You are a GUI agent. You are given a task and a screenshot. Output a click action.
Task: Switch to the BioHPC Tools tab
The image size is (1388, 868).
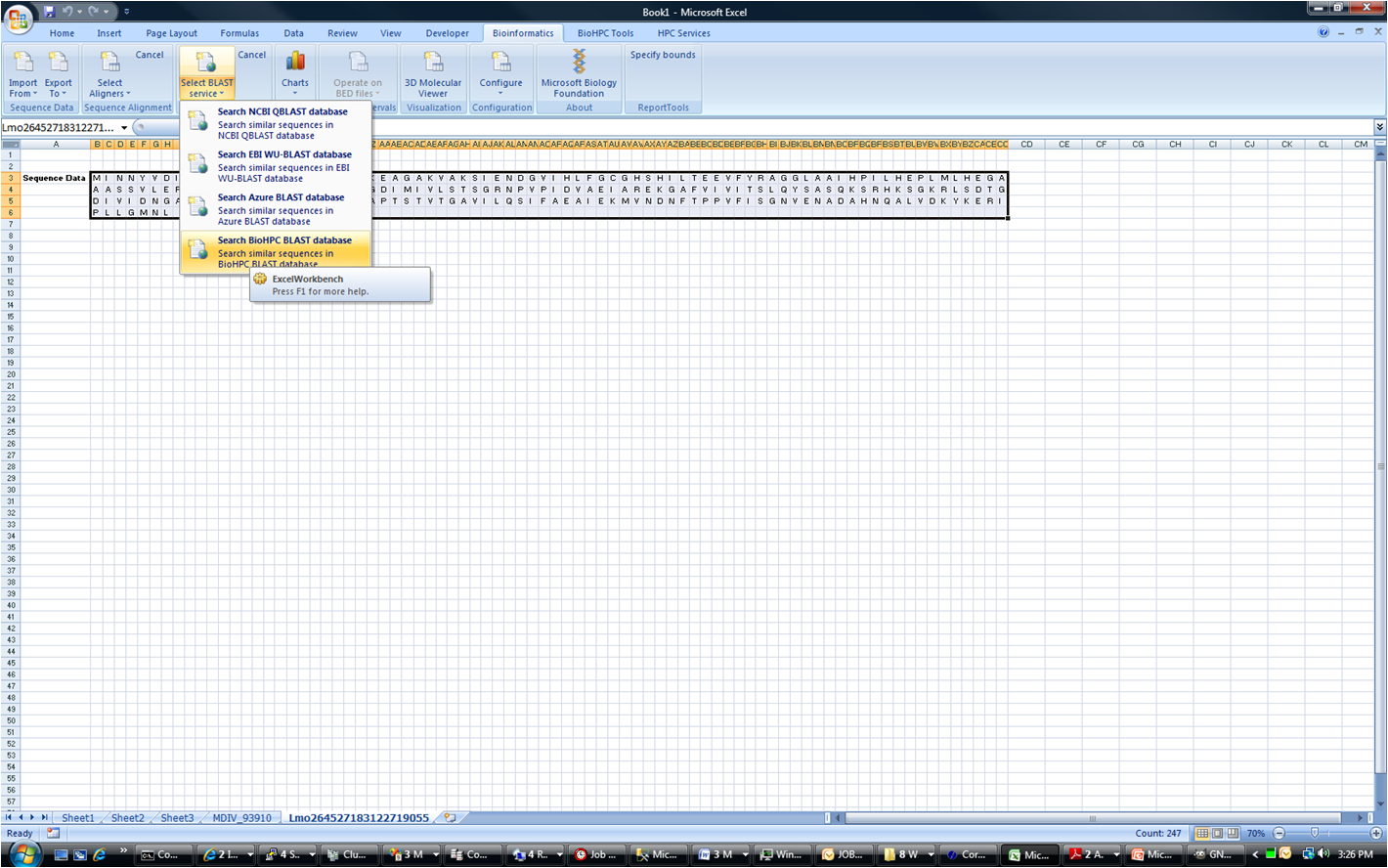coord(606,33)
